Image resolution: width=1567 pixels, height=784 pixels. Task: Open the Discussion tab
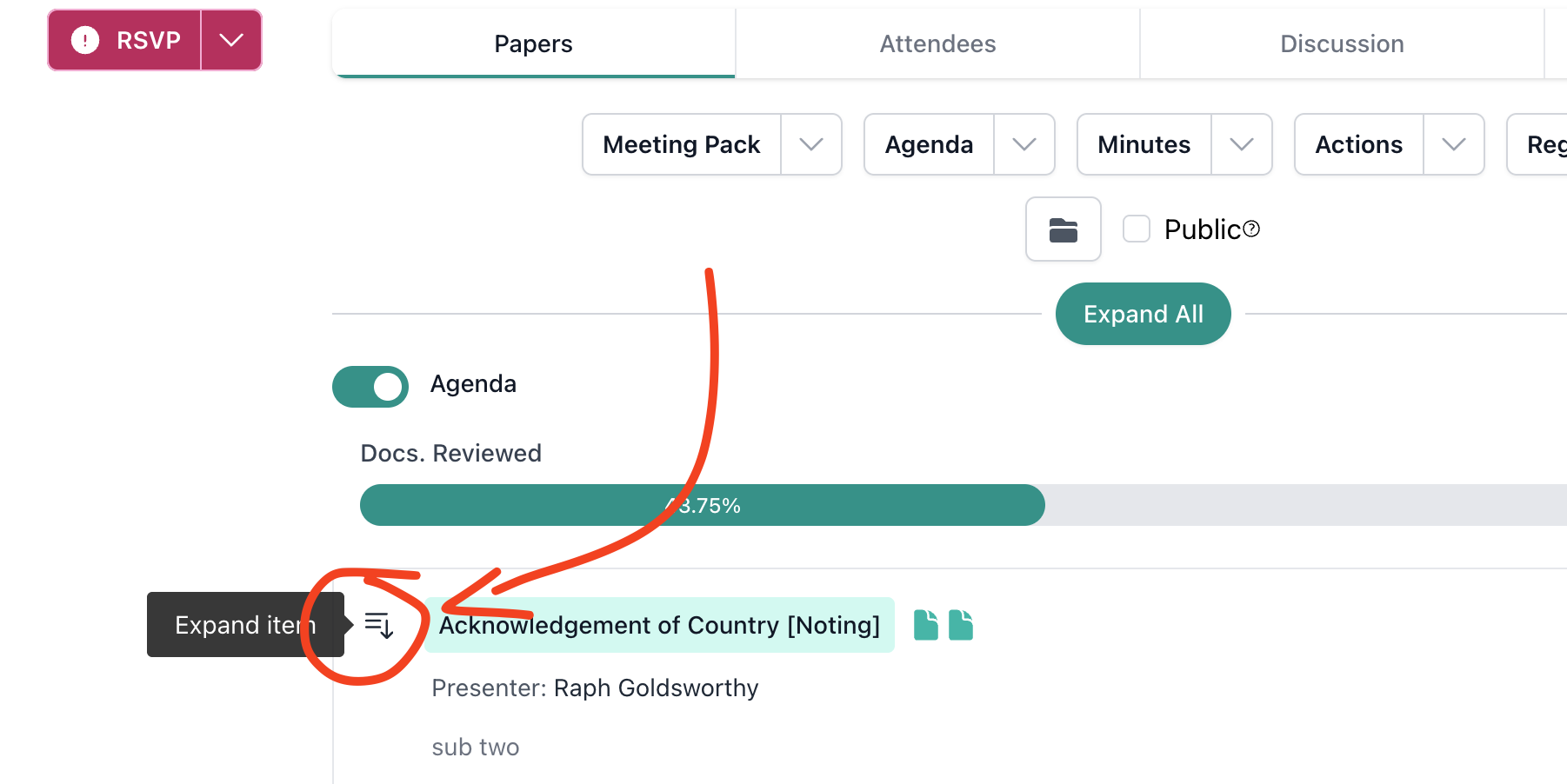tap(1341, 43)
